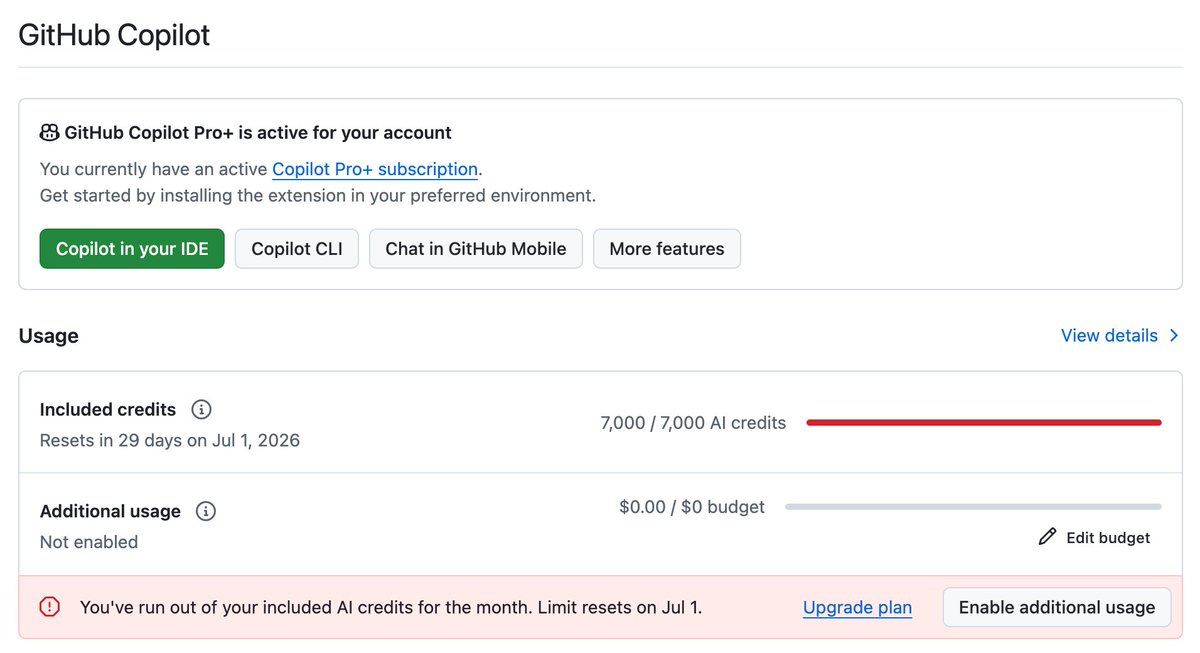This screenshot has width=1200, height=653.
Task: Click the chevron arrow beside View details
Action: coord(1174,335)
